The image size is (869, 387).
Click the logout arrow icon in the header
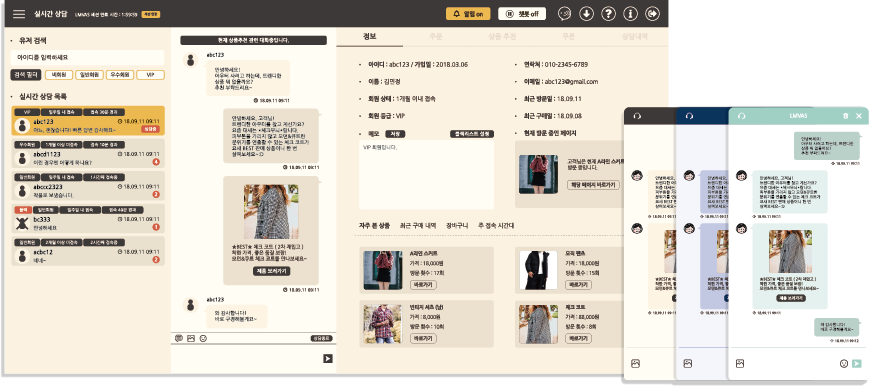click(x=653, y=14)
